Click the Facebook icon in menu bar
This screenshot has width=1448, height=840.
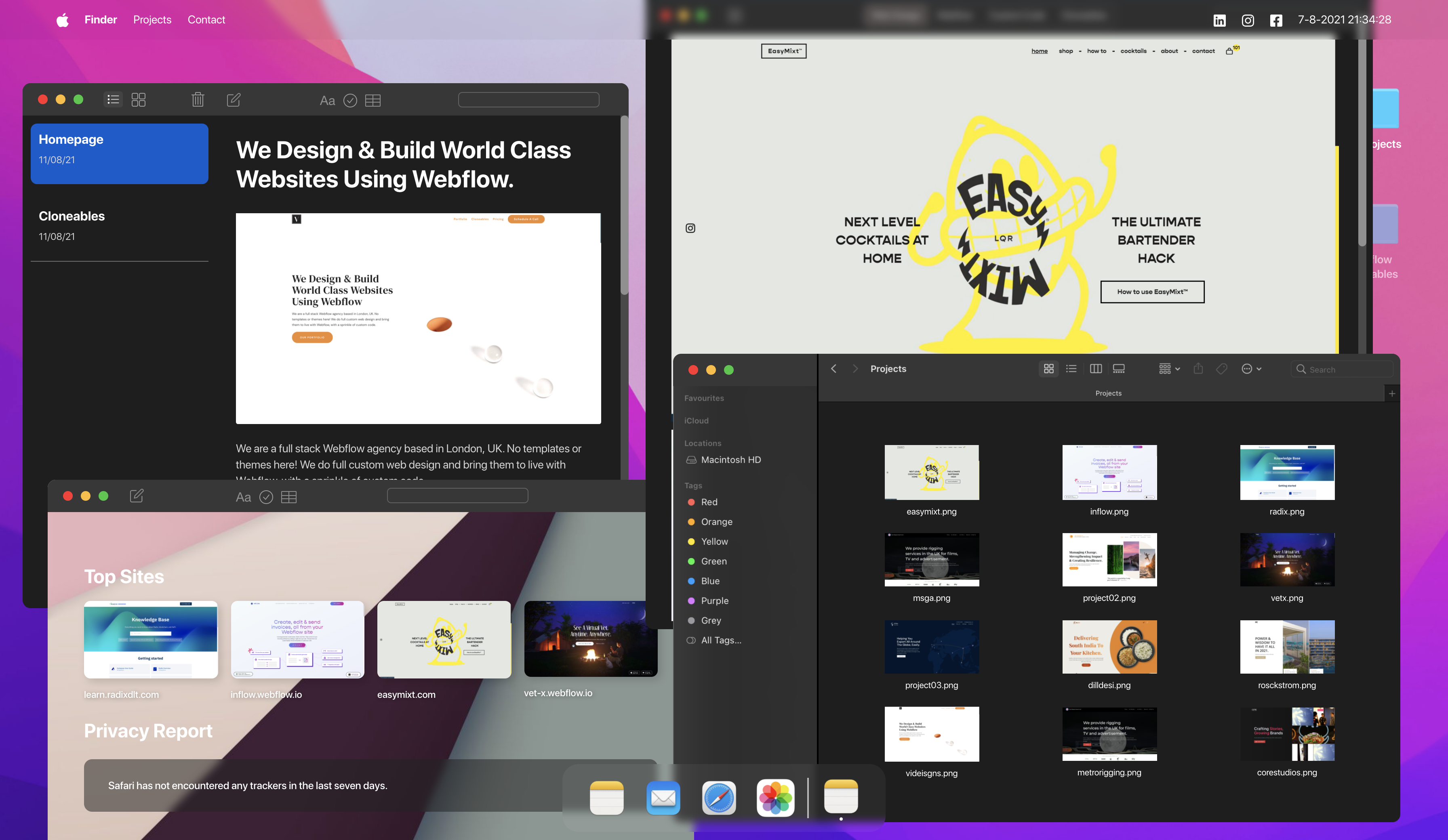tap(1275, 20)
